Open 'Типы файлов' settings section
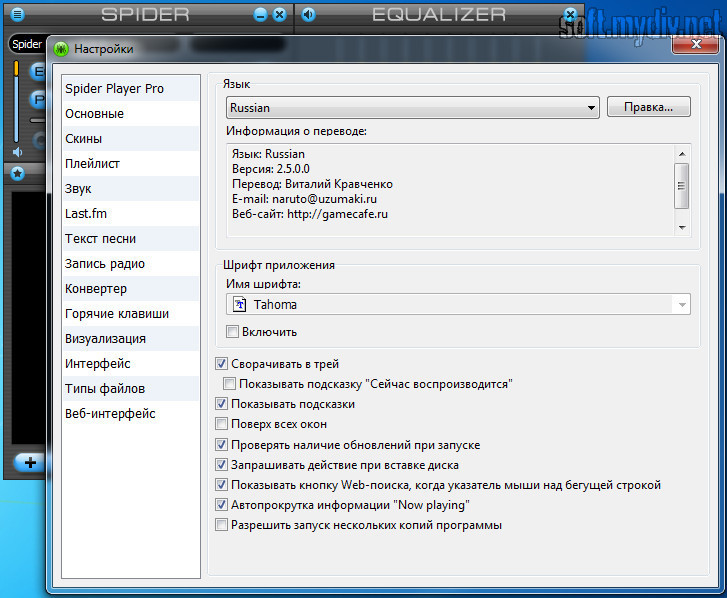This screenshot has width=727, height=598. click(131, 389)
